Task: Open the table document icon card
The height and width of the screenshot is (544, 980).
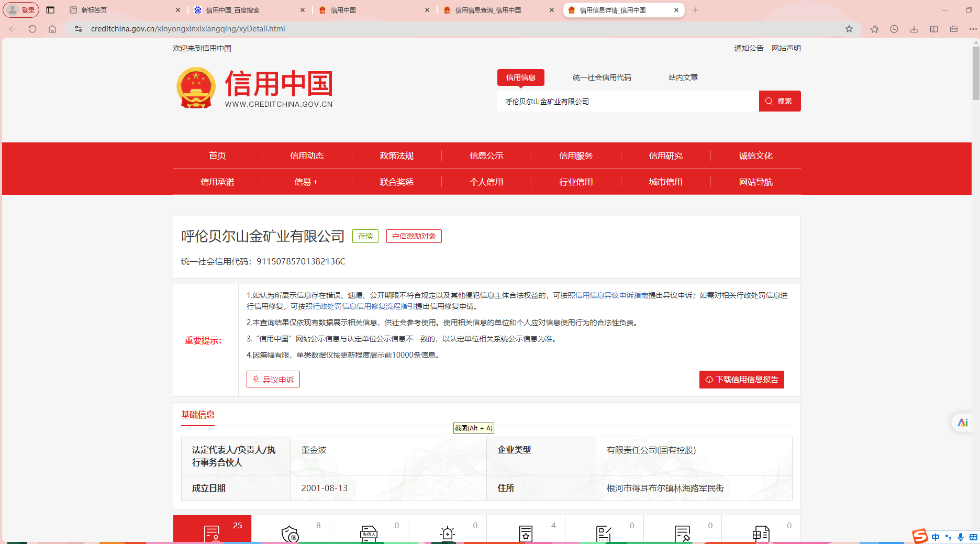Action: point(761,528)
